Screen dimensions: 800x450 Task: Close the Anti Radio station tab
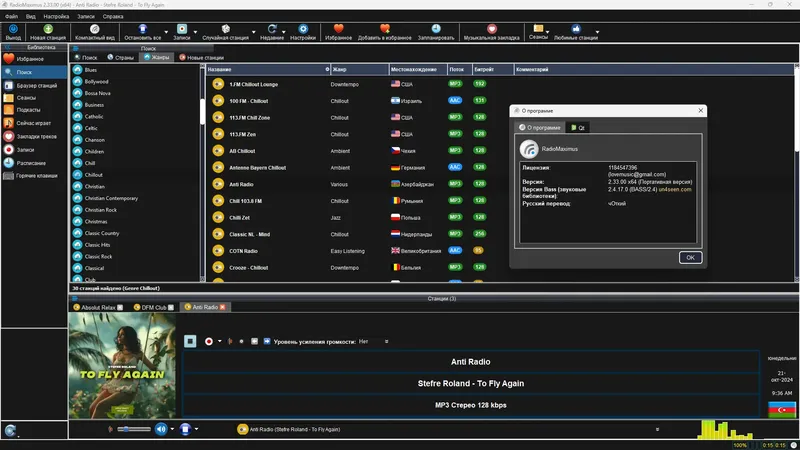pos(222,307)
